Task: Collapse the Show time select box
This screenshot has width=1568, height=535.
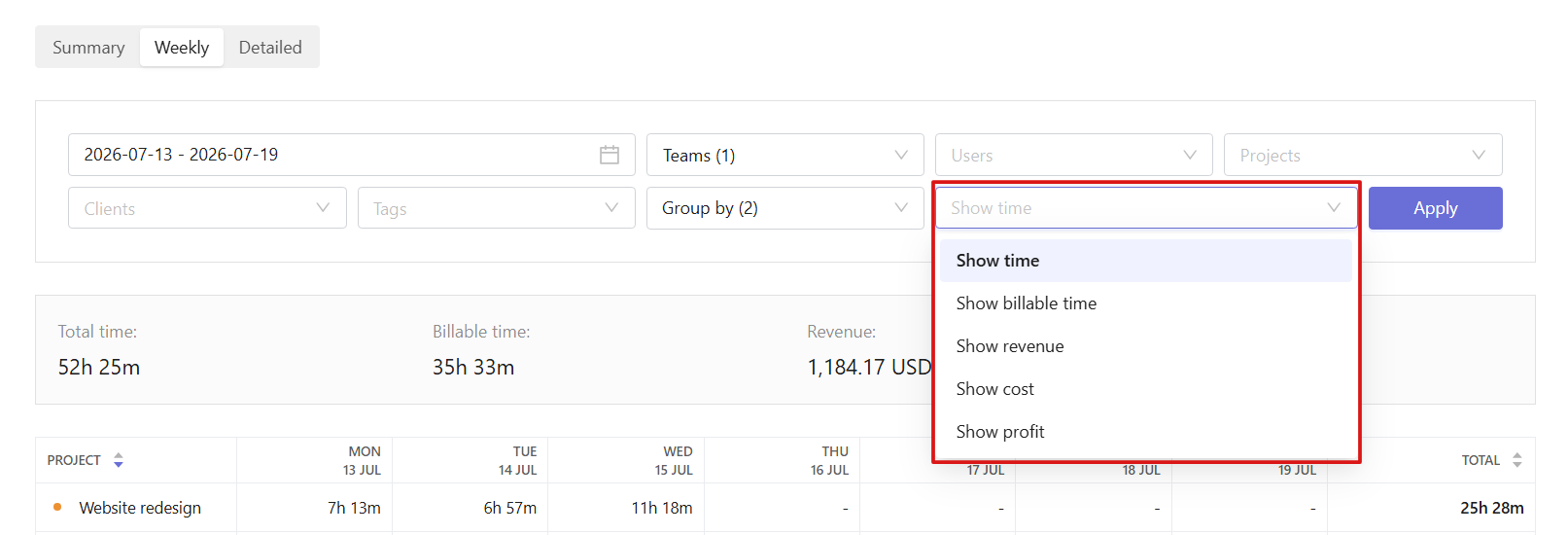Action: point(1145,208)
